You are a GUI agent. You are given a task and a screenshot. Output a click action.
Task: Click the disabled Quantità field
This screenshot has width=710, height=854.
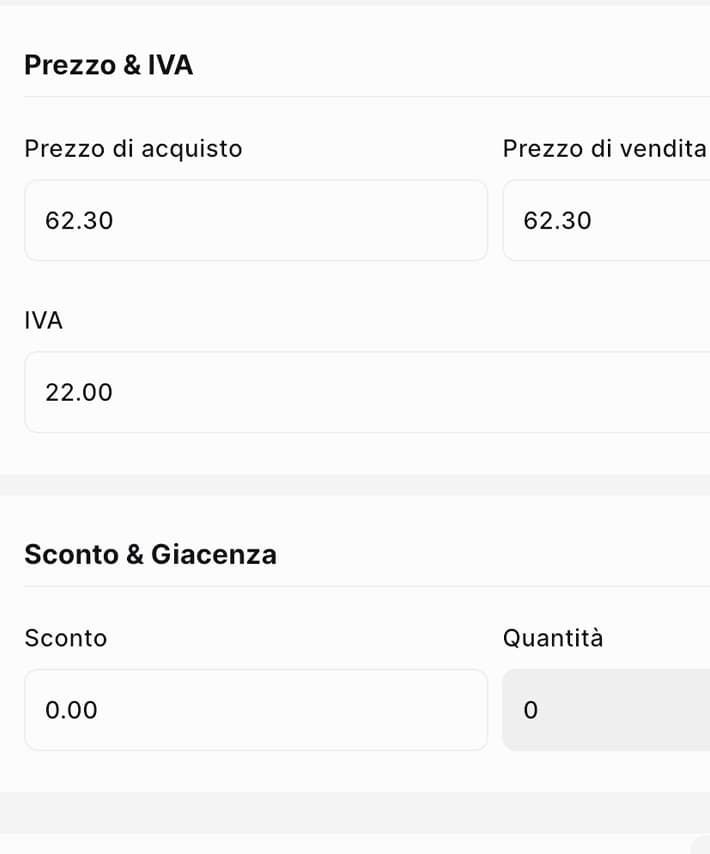[x=620, y=710]
